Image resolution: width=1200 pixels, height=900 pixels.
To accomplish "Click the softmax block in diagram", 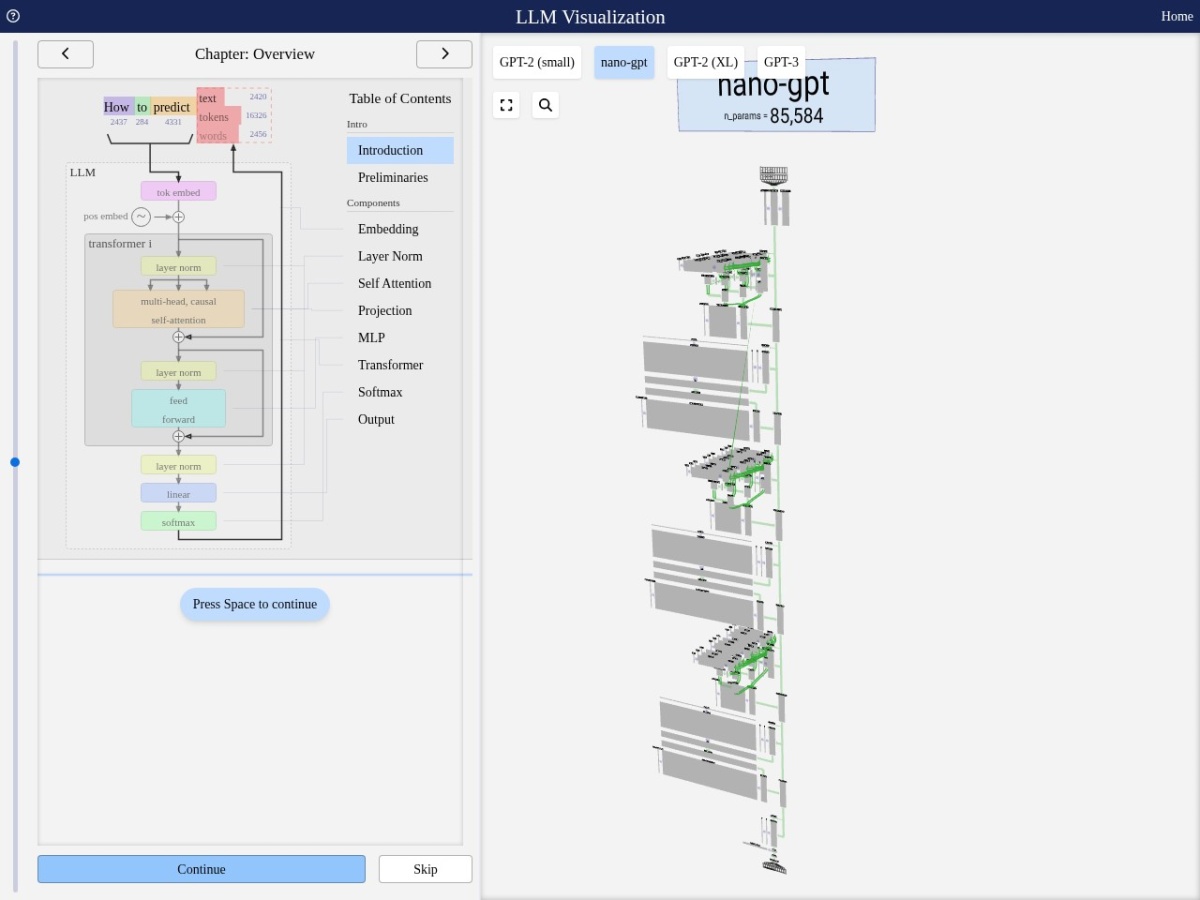I will (x=178, y=522).
